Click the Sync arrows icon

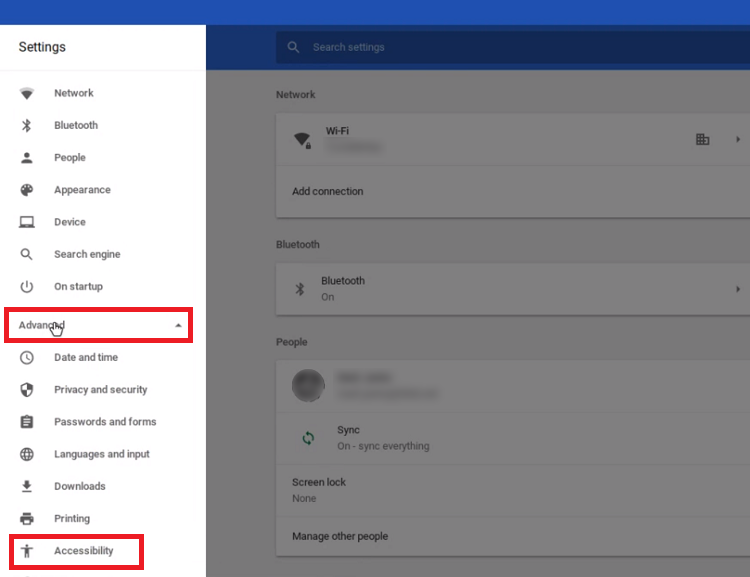(309, 438)
